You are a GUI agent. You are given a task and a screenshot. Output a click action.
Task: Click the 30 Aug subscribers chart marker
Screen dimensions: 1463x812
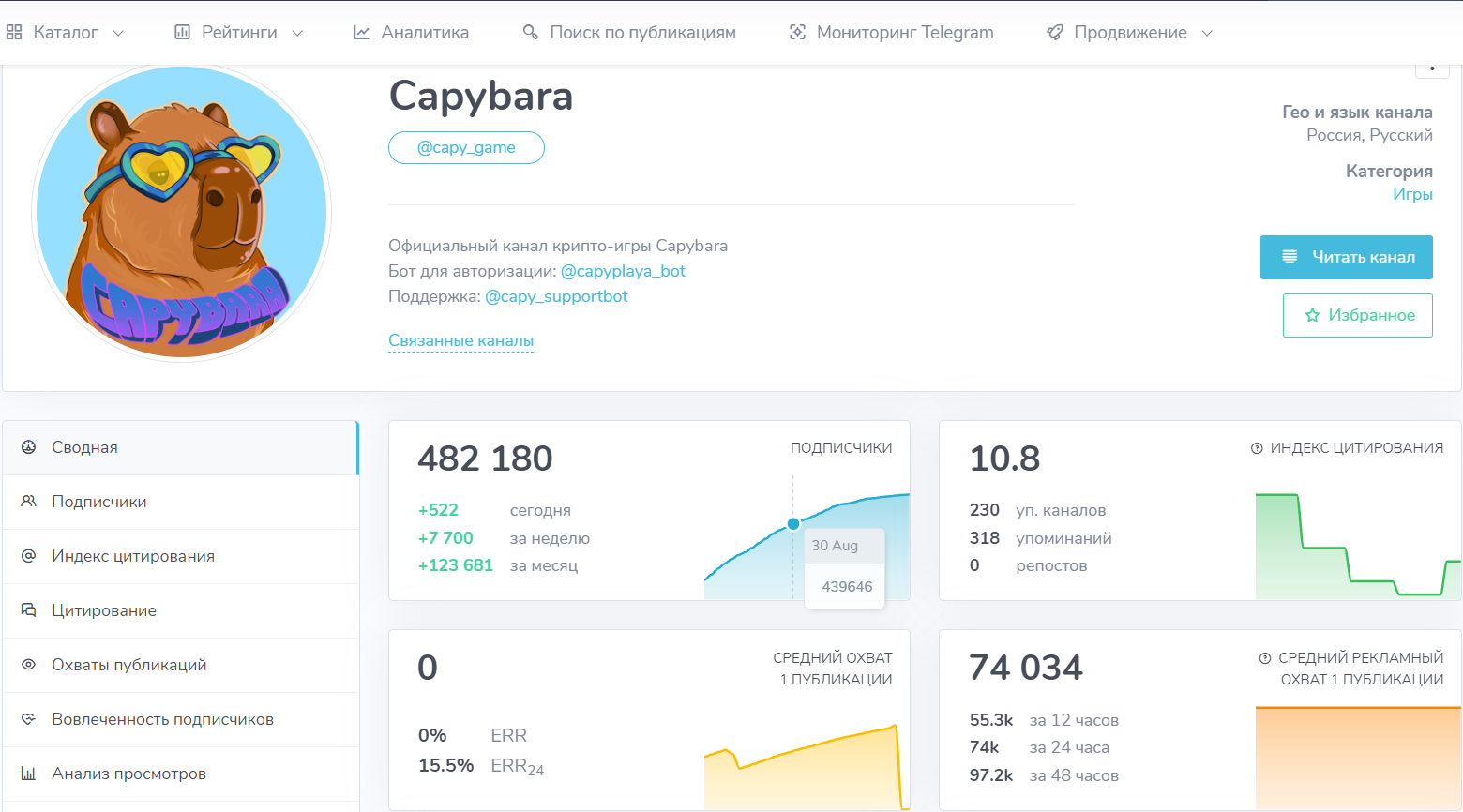793,524
